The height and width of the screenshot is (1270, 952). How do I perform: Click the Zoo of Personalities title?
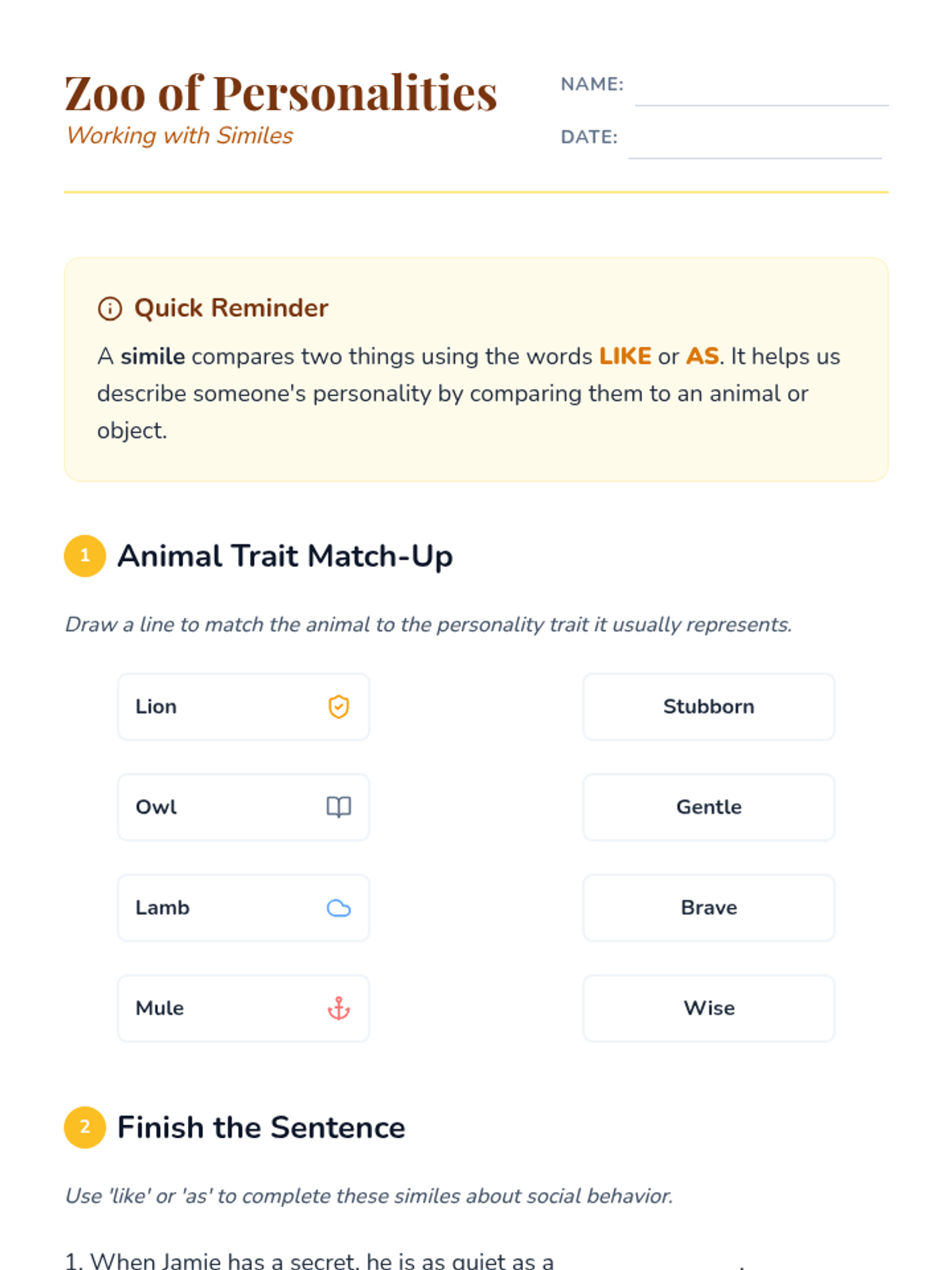[281, 93]
